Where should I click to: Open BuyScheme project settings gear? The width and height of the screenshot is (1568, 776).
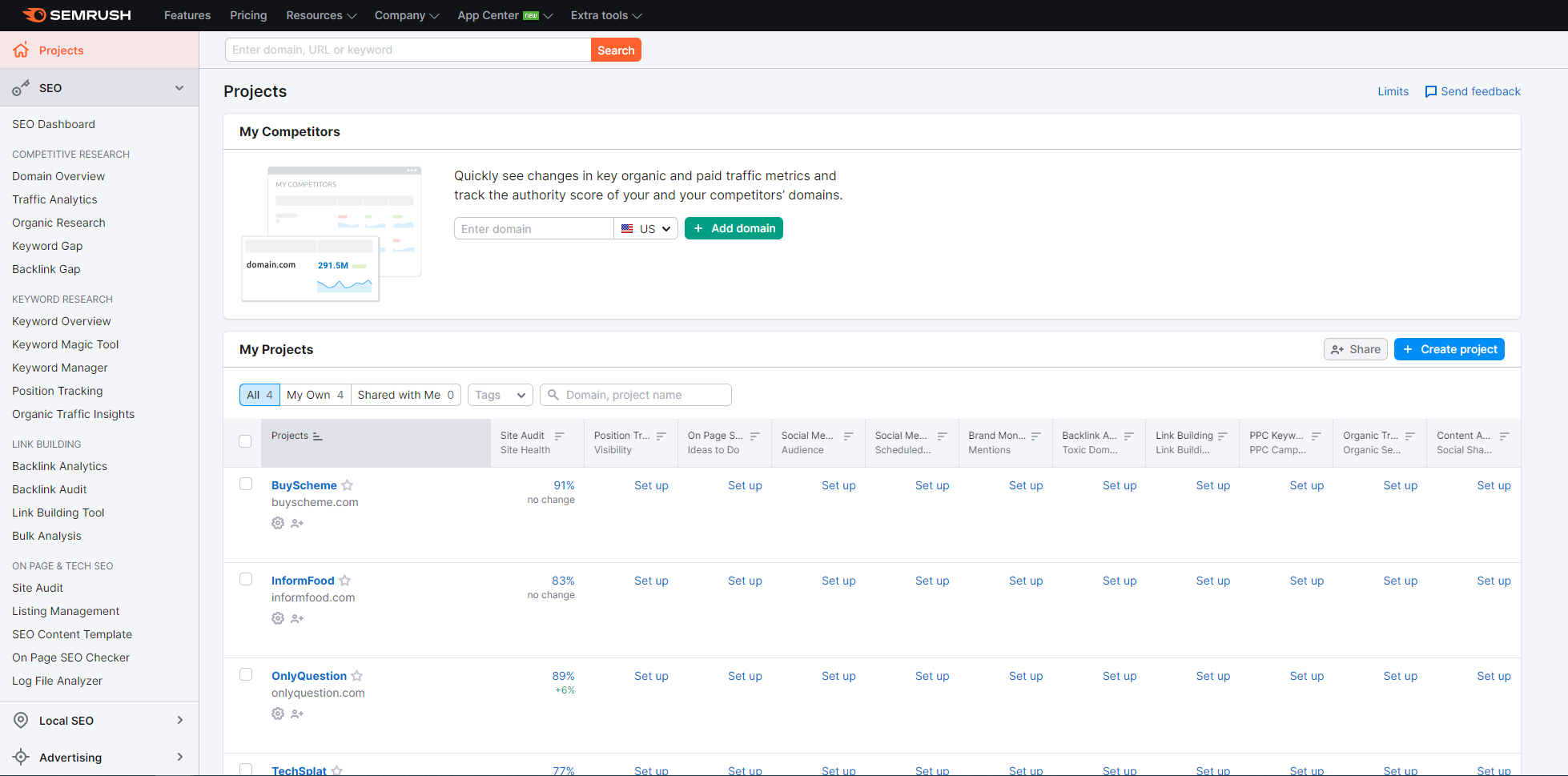tap(278, 523)
